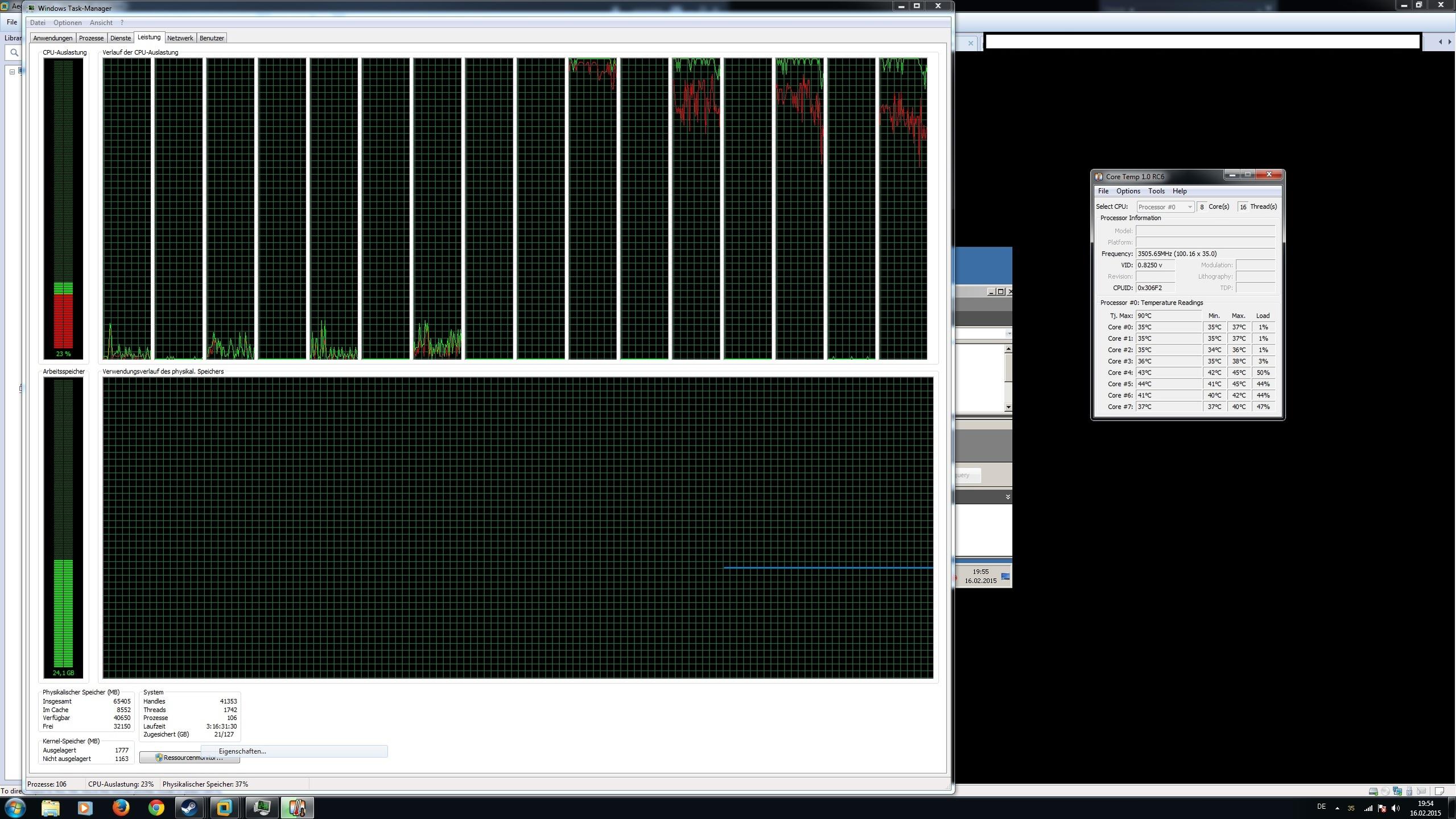The height and width of the screenshot is (819, 1456).
Task: Select Eigenschaften... context menu entry
Action: coord(242,751)
